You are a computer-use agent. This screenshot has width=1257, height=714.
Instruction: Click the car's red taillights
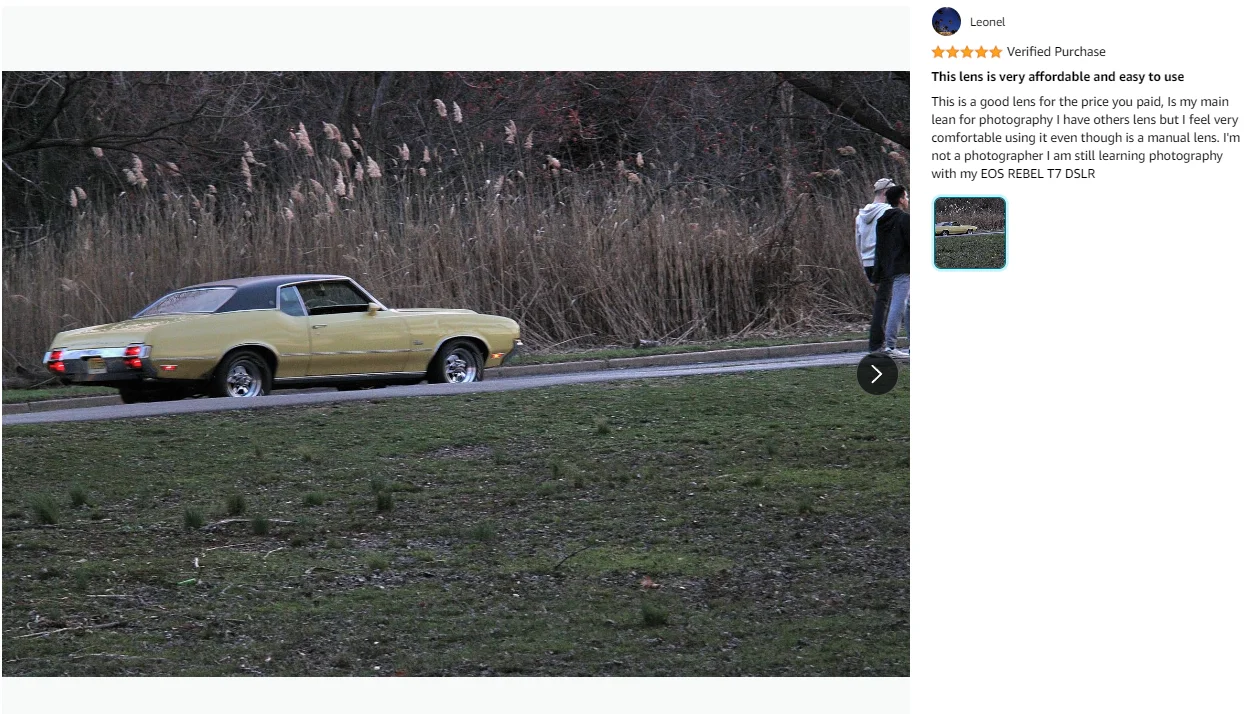tap(94, 357)
